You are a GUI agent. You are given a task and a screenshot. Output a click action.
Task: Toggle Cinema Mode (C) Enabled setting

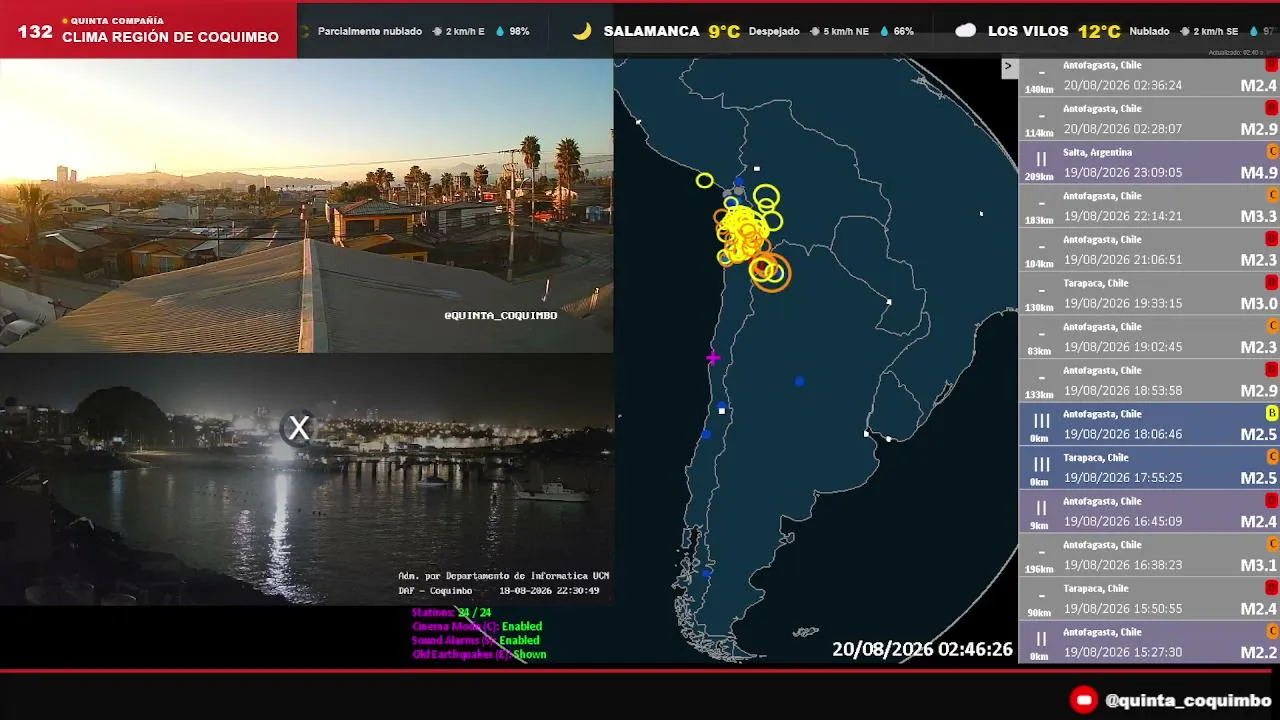point(476,626)
